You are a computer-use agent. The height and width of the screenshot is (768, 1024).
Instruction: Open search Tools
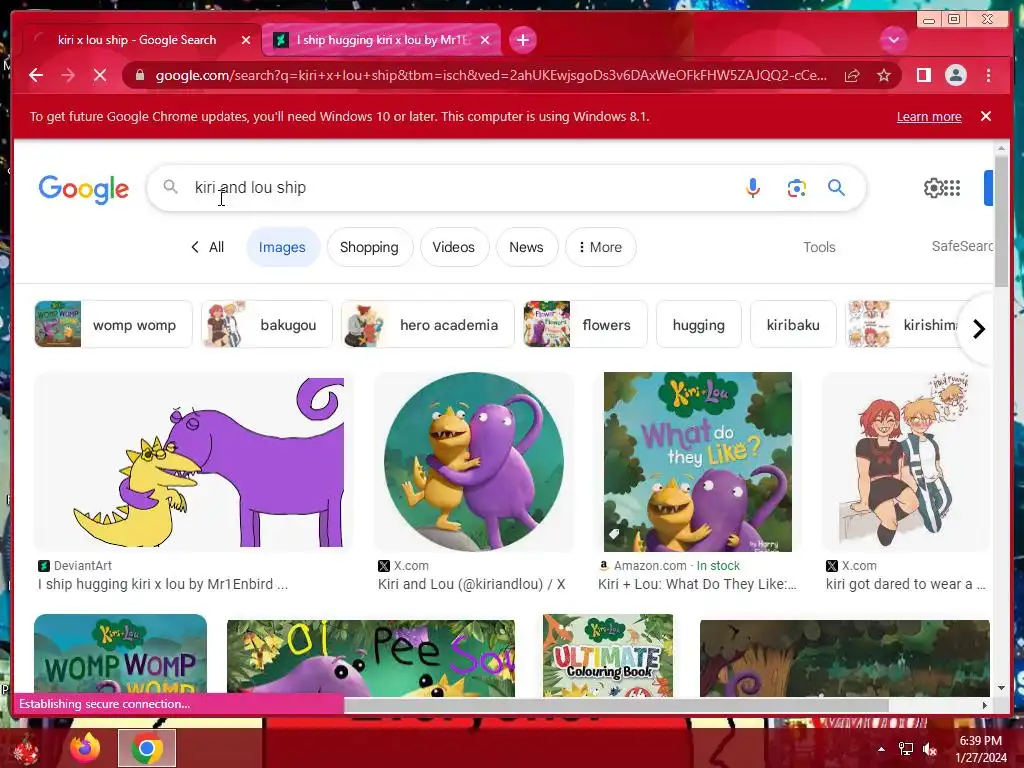pos(819,247)
